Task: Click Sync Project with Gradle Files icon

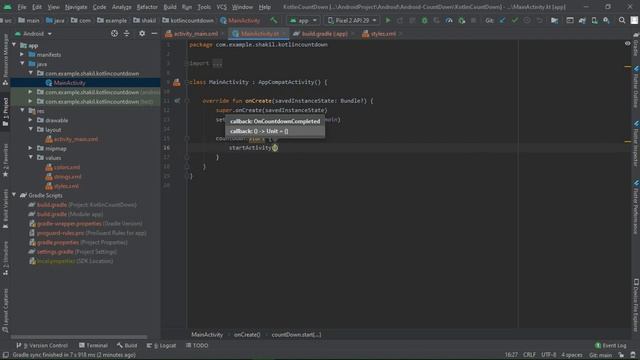Action: (x=582, y=20)
